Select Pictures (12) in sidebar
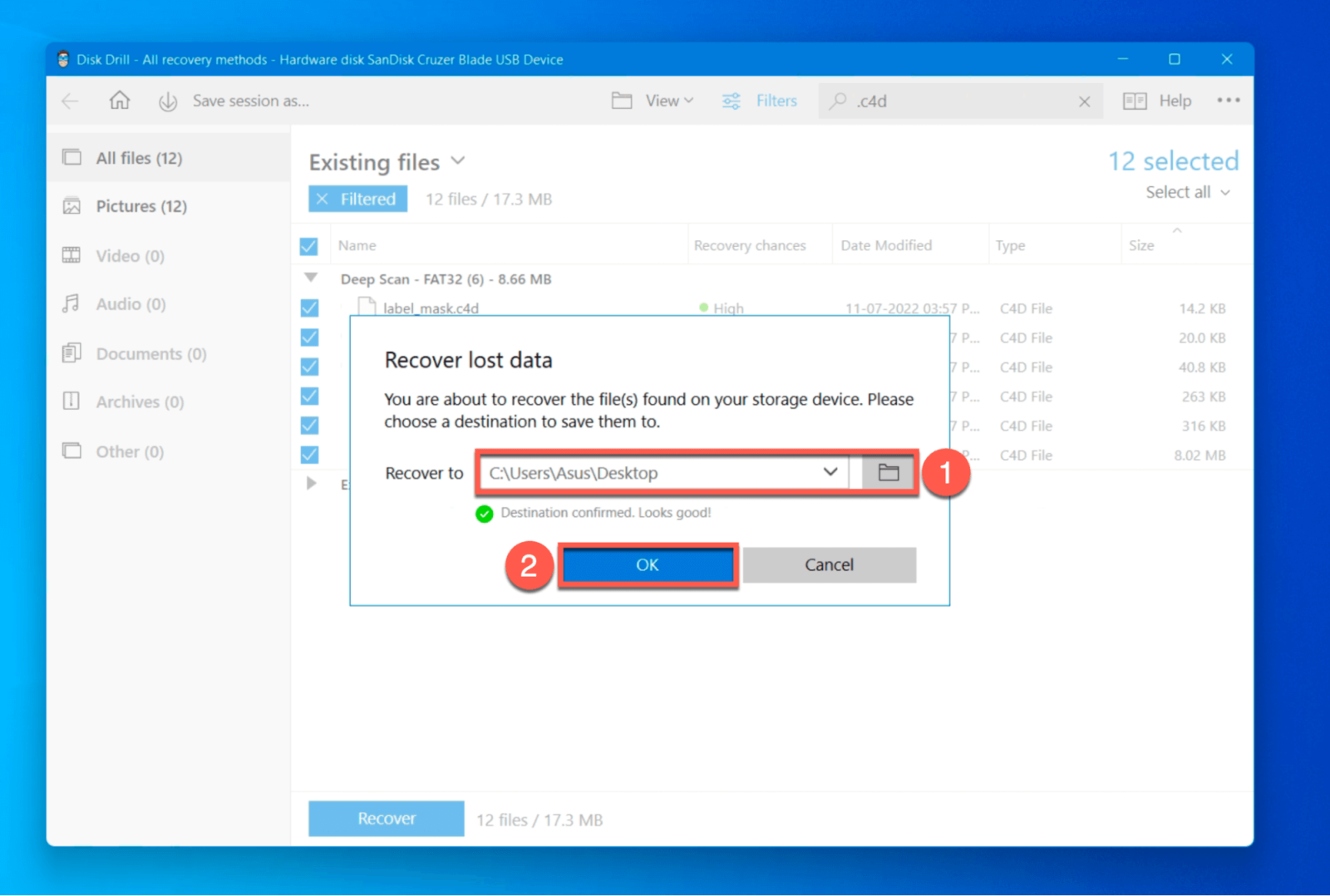Image resolution: width=1330 pixels, height=896 pixels. 141,206
